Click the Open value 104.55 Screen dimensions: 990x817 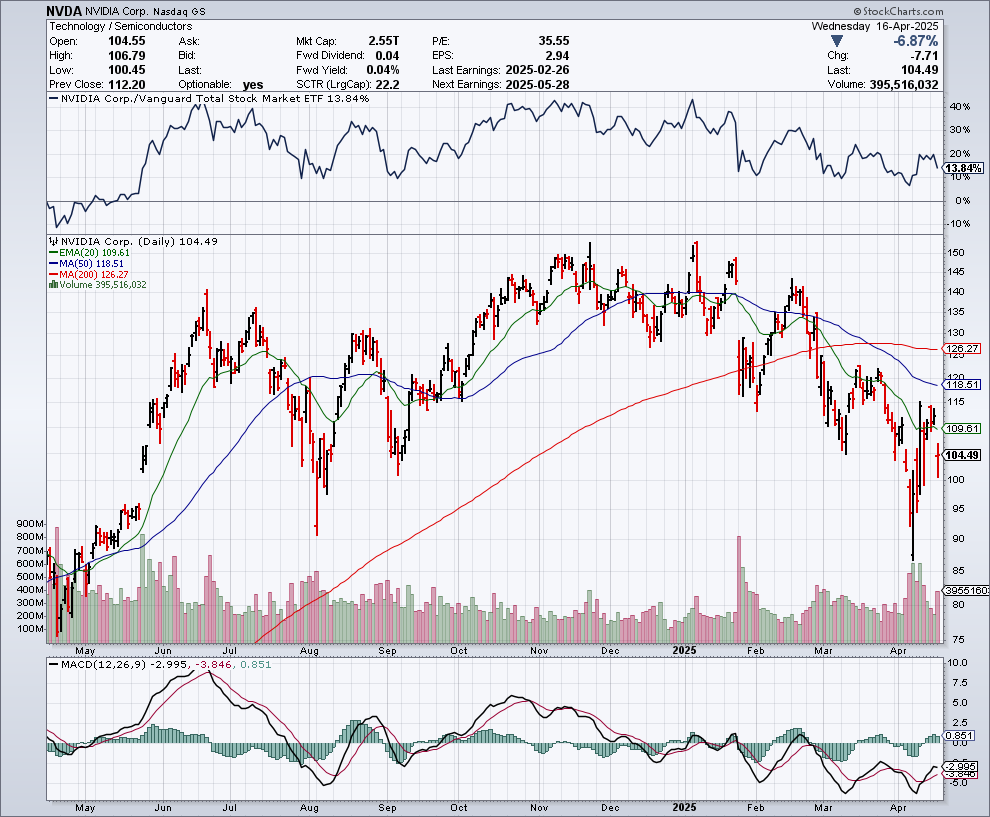126,41
